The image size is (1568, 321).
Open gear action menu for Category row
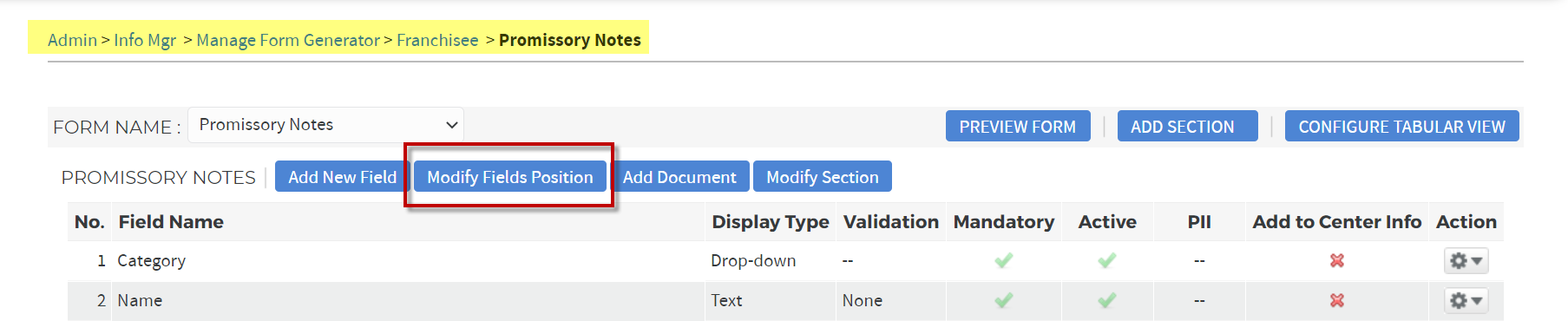coord(1466,260)
